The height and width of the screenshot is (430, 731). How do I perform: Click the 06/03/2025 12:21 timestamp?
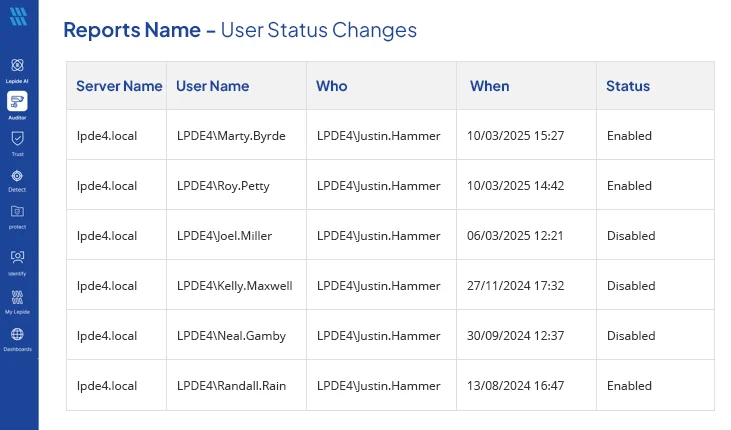515,236
